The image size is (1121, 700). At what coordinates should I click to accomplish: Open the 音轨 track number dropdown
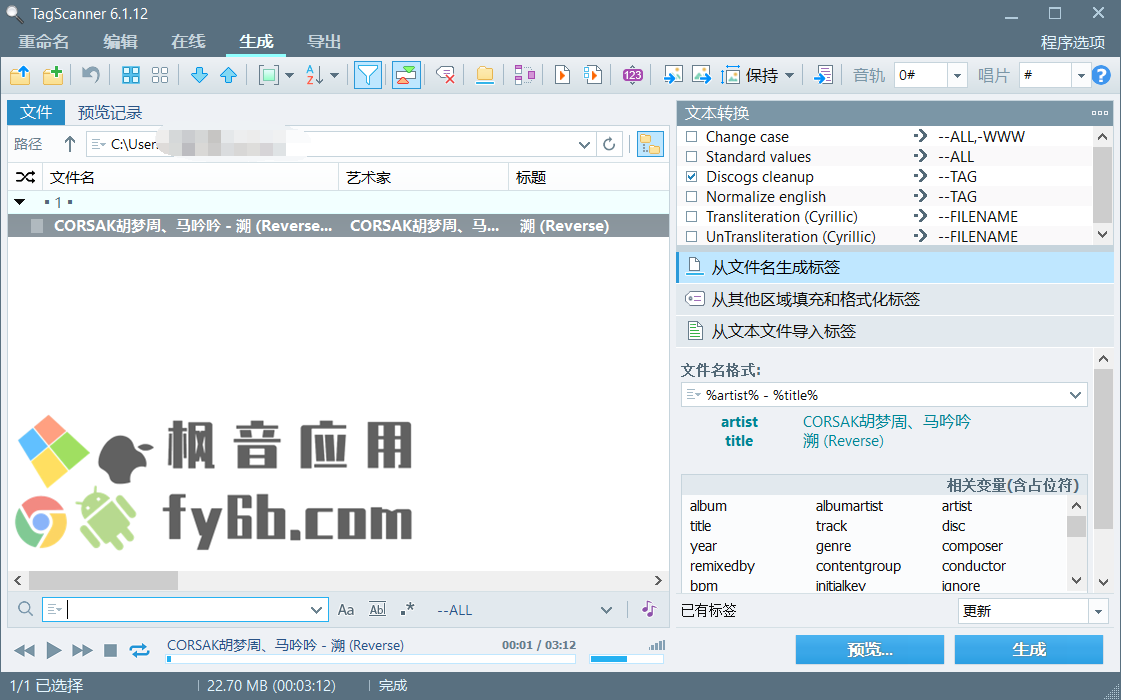coord(957,75)
